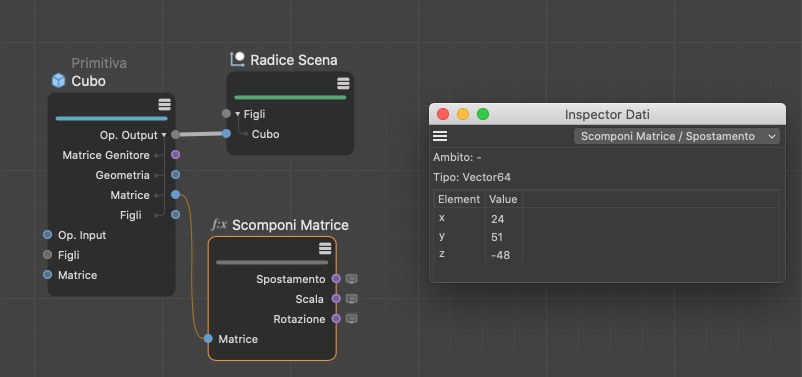The width and height of the screenshot is (802, 377).
Task: Toggle the Scala port inspector icon
Action: click(351, 299)
